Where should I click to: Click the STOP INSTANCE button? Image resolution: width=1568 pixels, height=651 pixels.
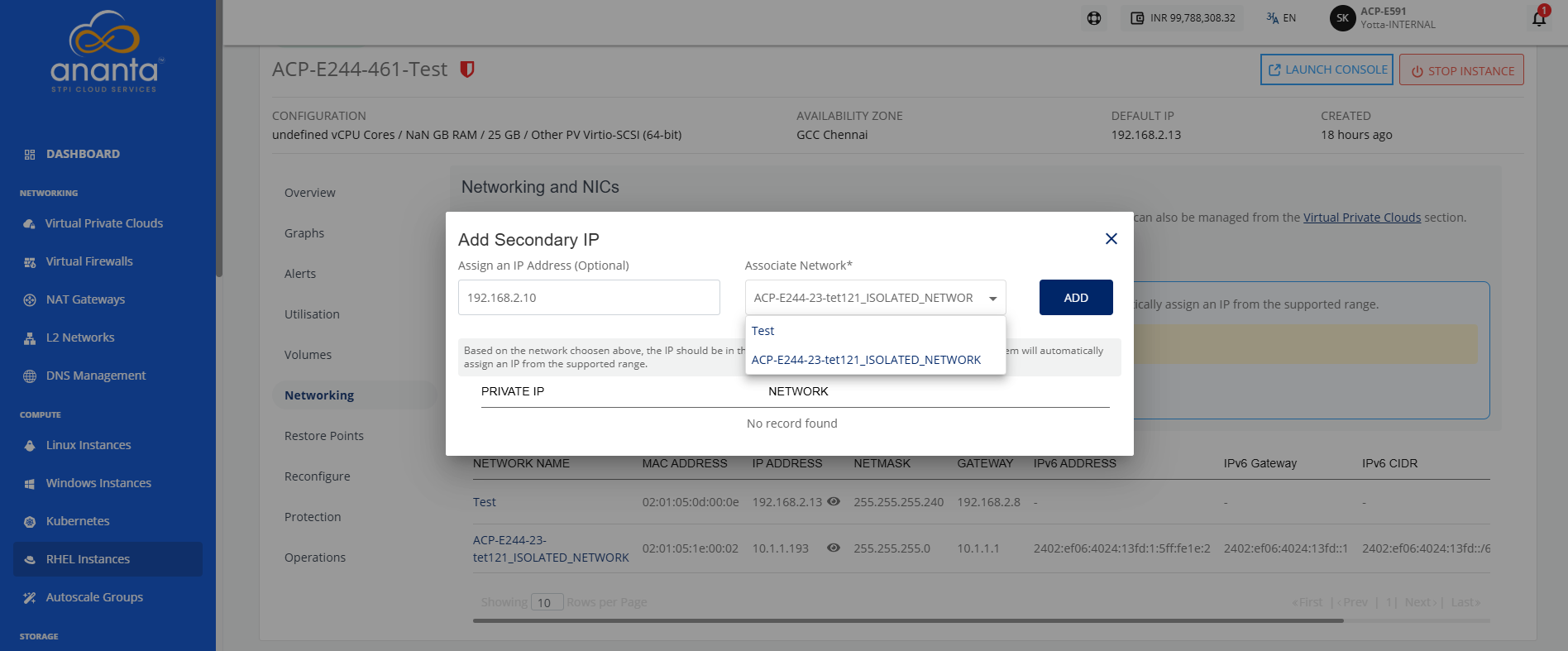click(1461, 70)
